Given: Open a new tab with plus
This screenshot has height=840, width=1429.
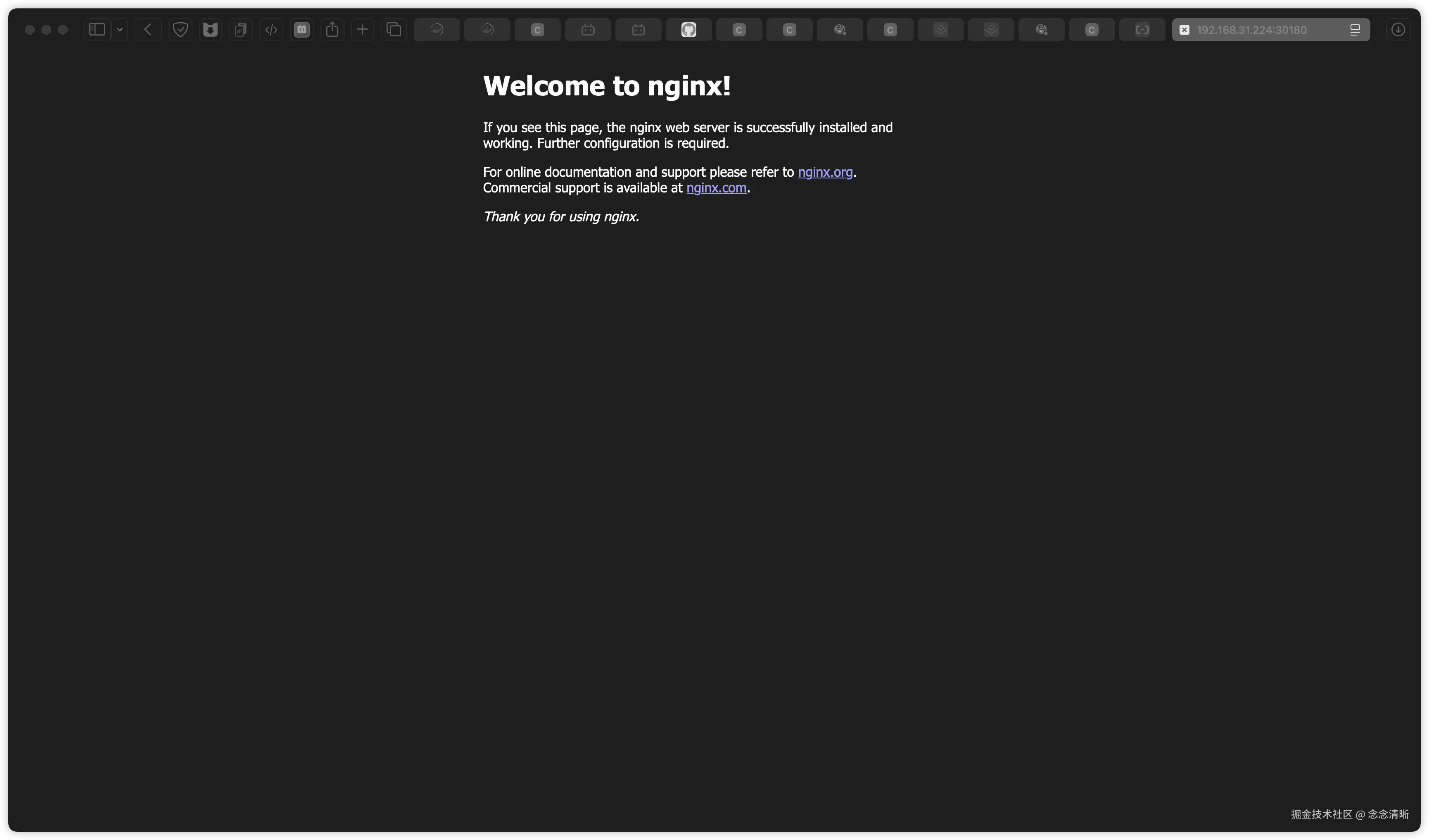Looking at the screenshot, I should click(362, 29).
